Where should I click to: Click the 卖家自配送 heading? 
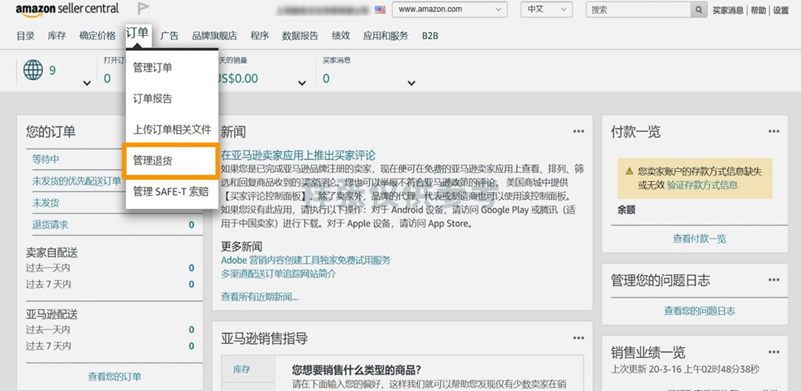click(52, 252)
